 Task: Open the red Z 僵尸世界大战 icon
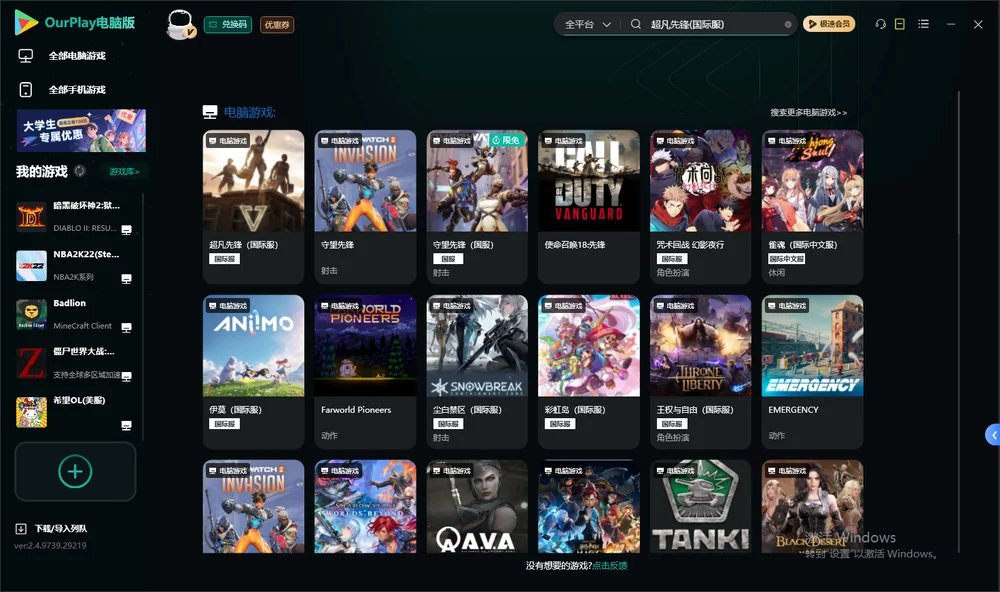[x=31, y=364]
